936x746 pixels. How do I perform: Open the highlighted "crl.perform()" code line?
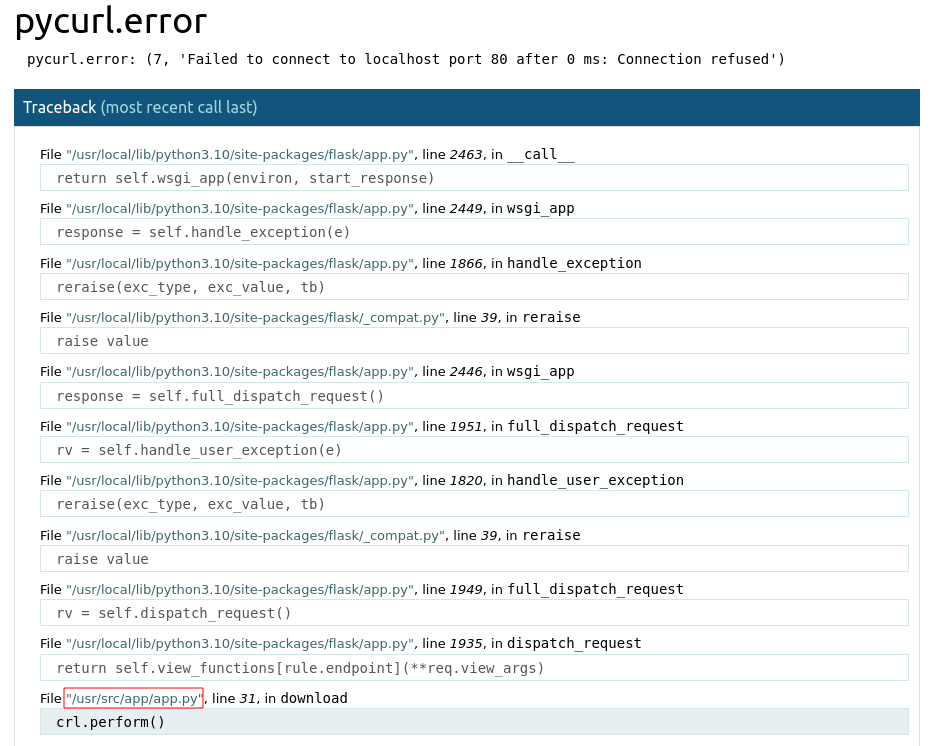coord(474,722)
